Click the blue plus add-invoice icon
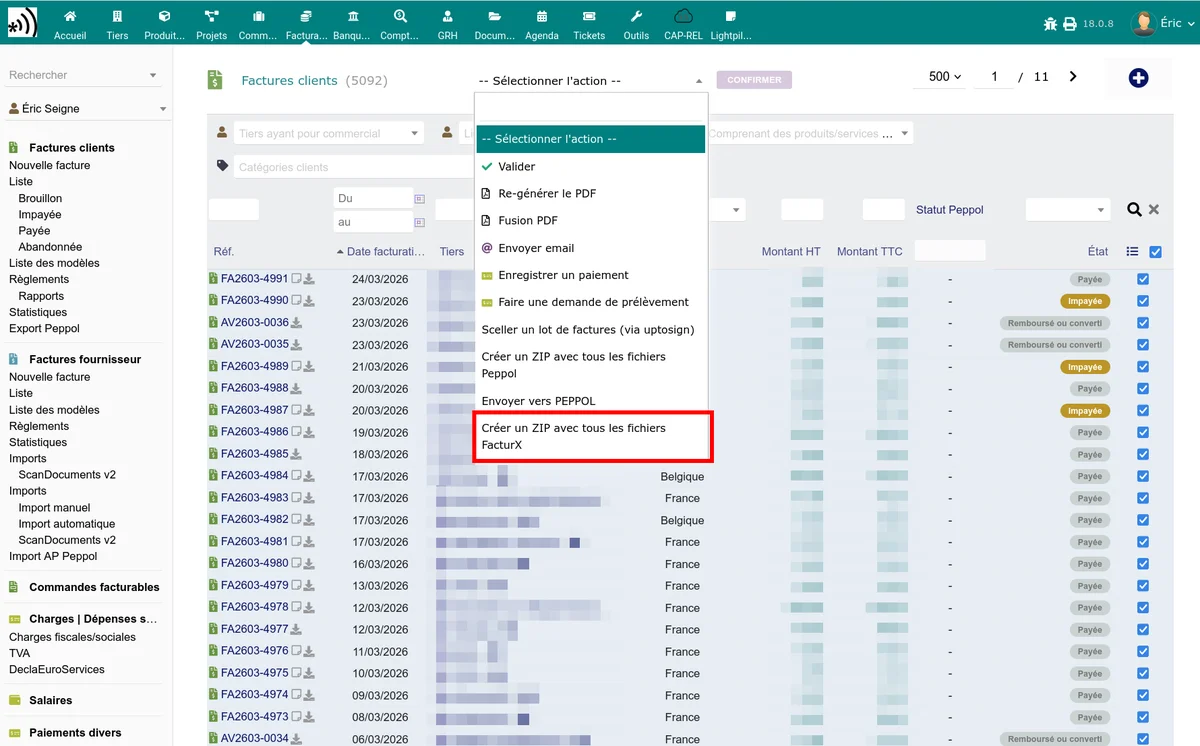The image size is (1200, 746). pyautogui.click(x=1138, y=78)
